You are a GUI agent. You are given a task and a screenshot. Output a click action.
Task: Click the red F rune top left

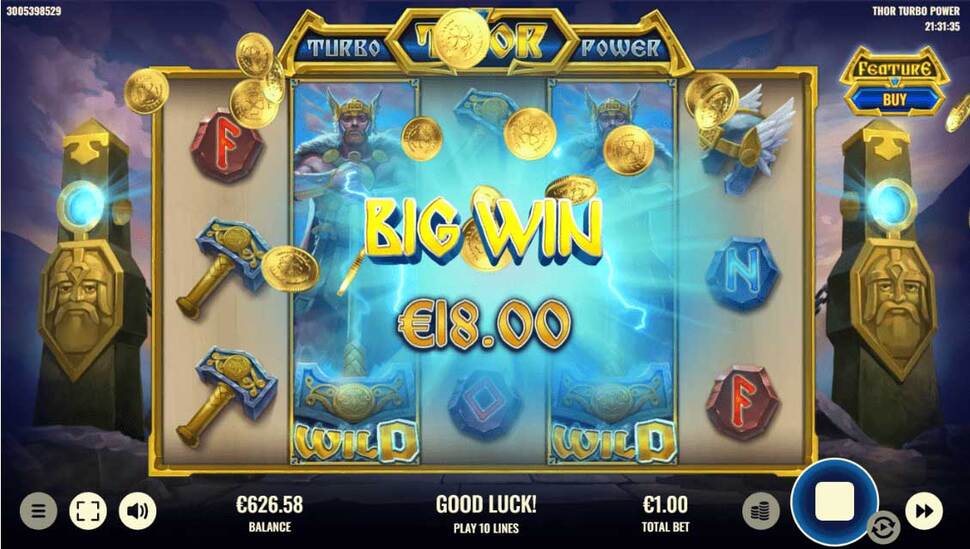pos(226,146)
